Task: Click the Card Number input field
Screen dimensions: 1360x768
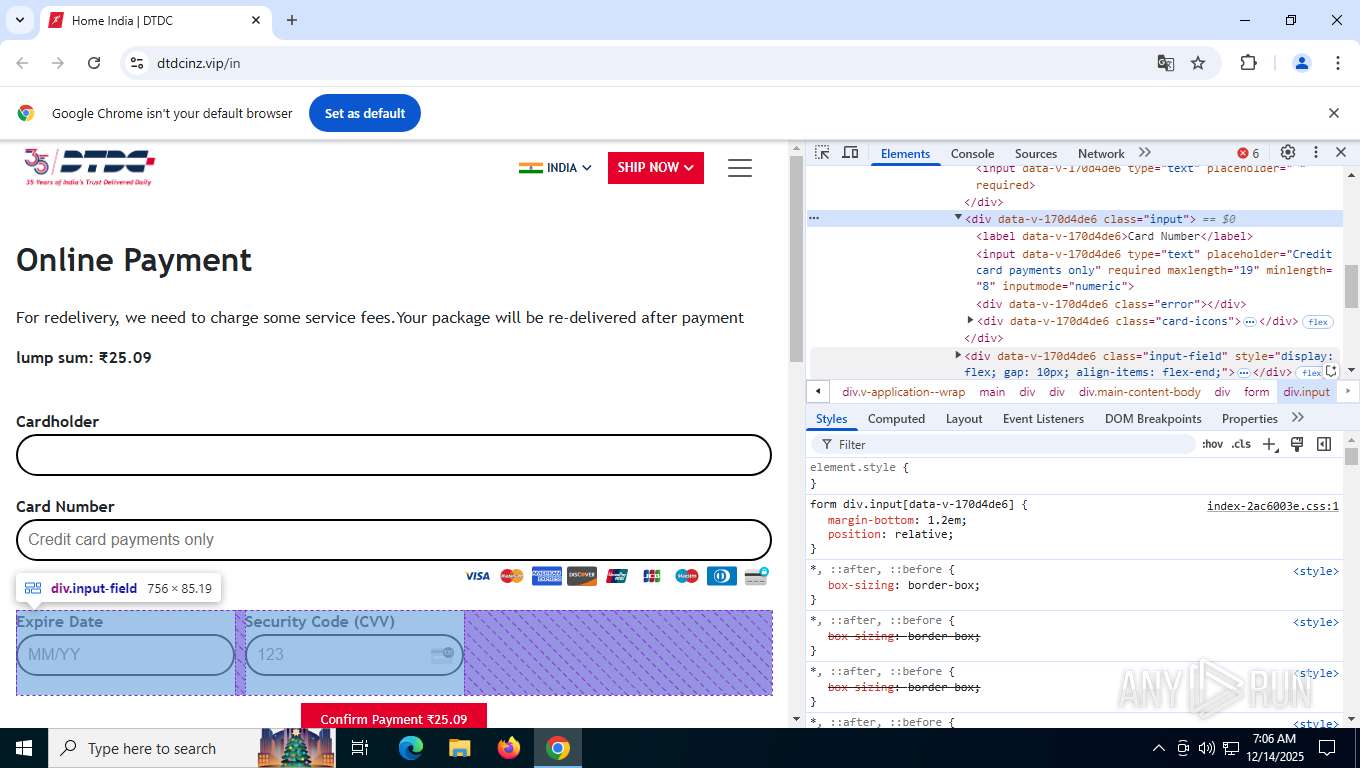Action: [x=394, y=540]
